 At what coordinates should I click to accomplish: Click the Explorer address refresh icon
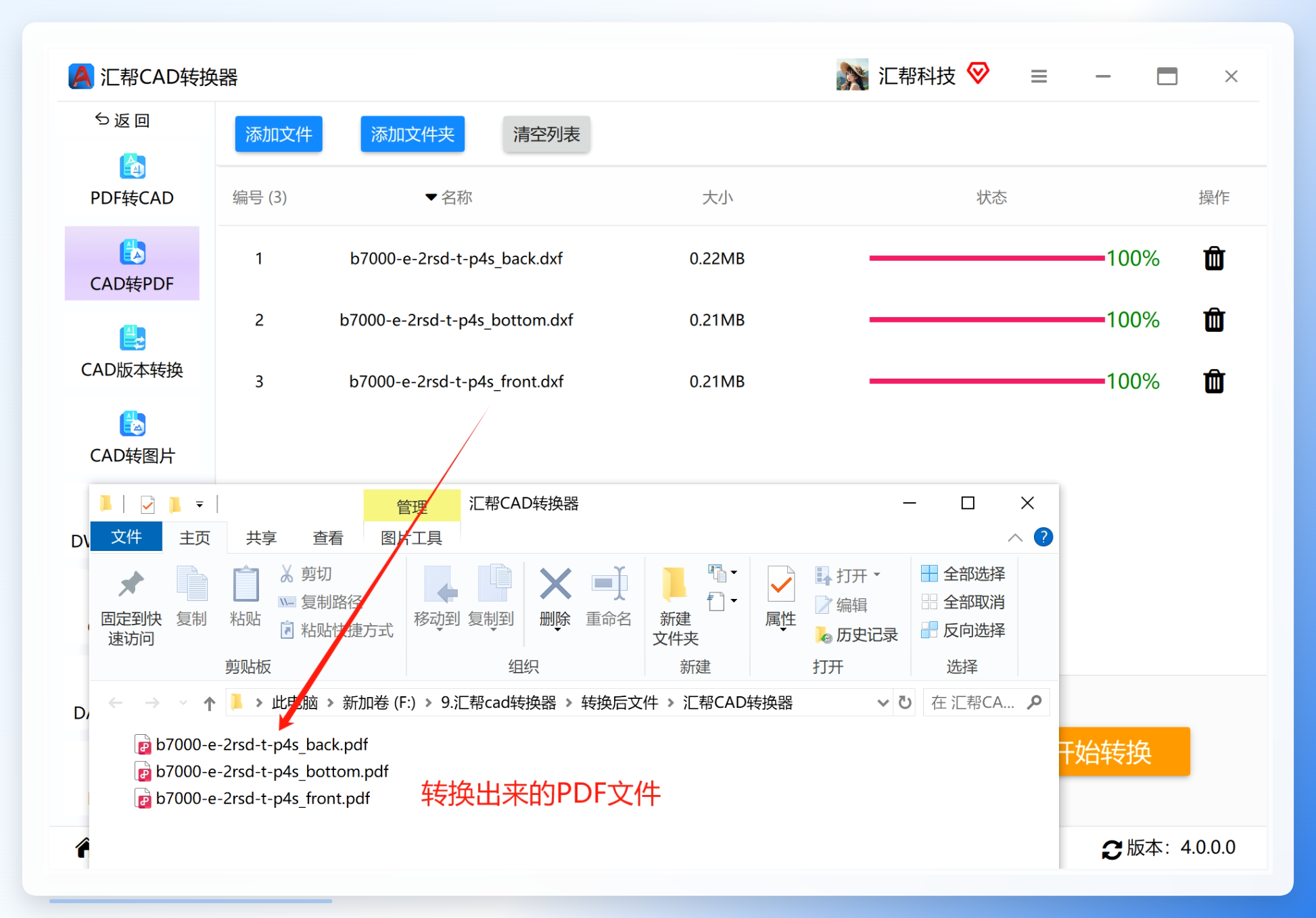point(905,703)
